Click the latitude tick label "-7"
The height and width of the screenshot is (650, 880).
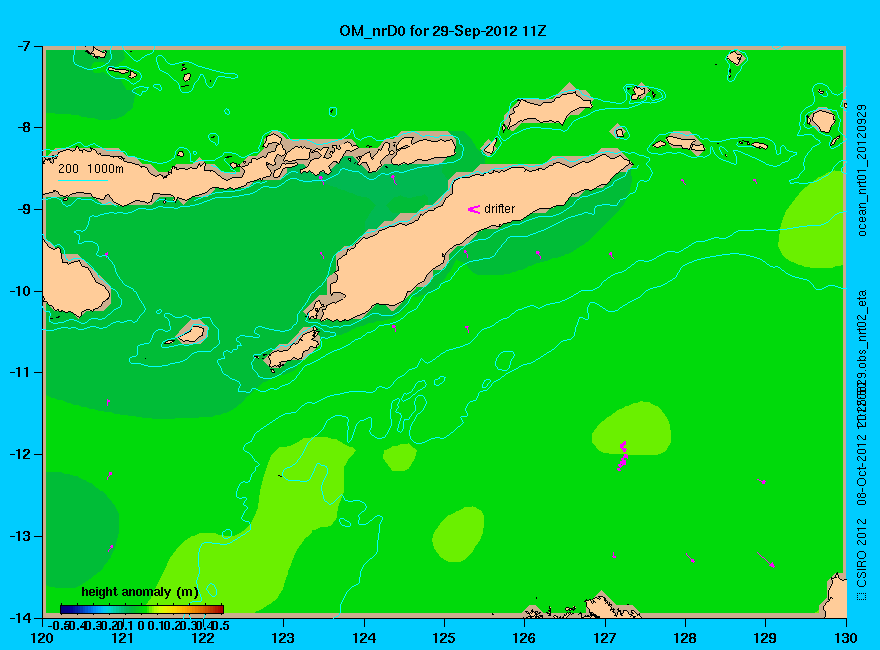24,46
